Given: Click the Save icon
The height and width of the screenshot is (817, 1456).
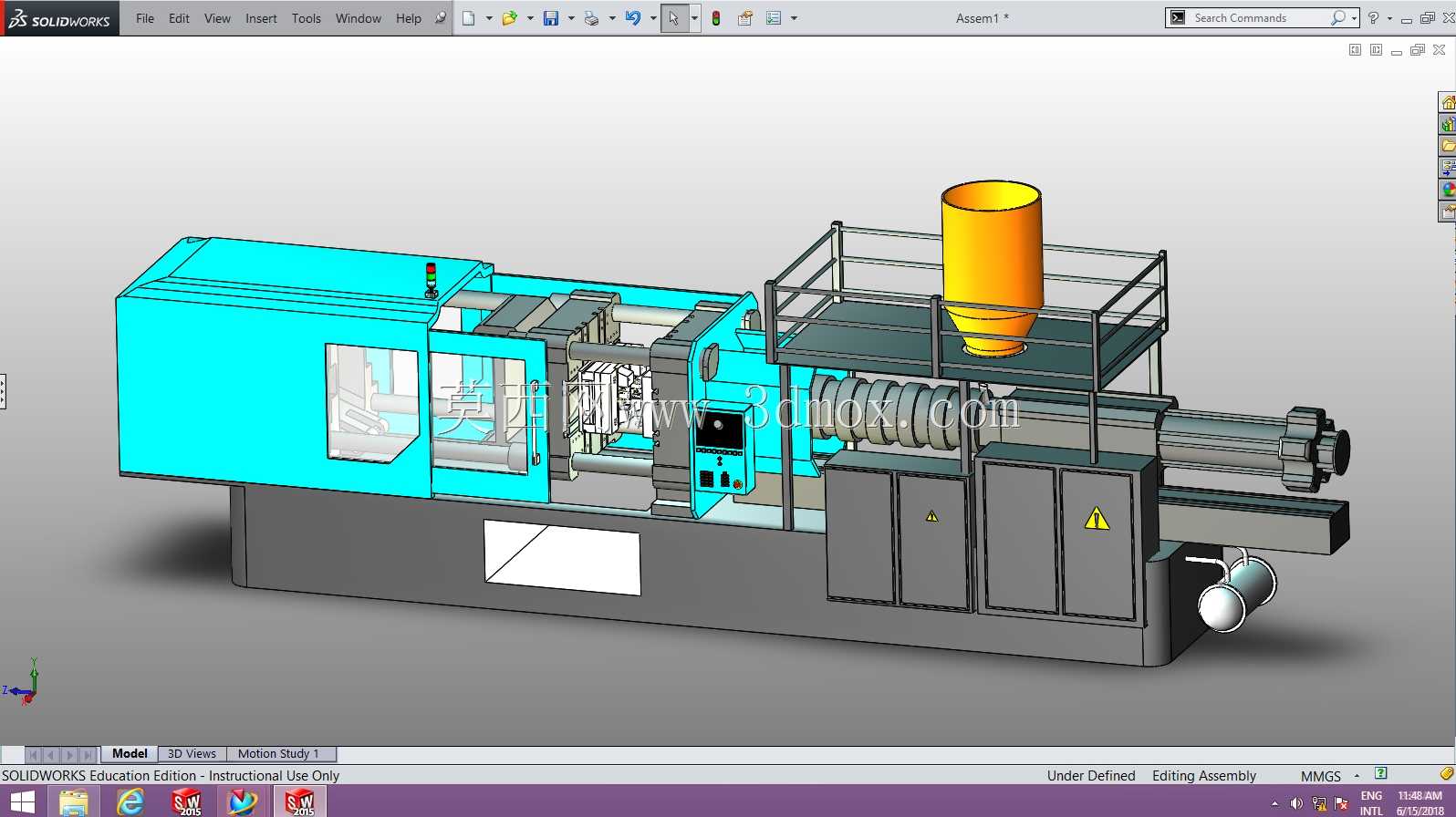Looking at the screenshot, I should click(551, 18).
